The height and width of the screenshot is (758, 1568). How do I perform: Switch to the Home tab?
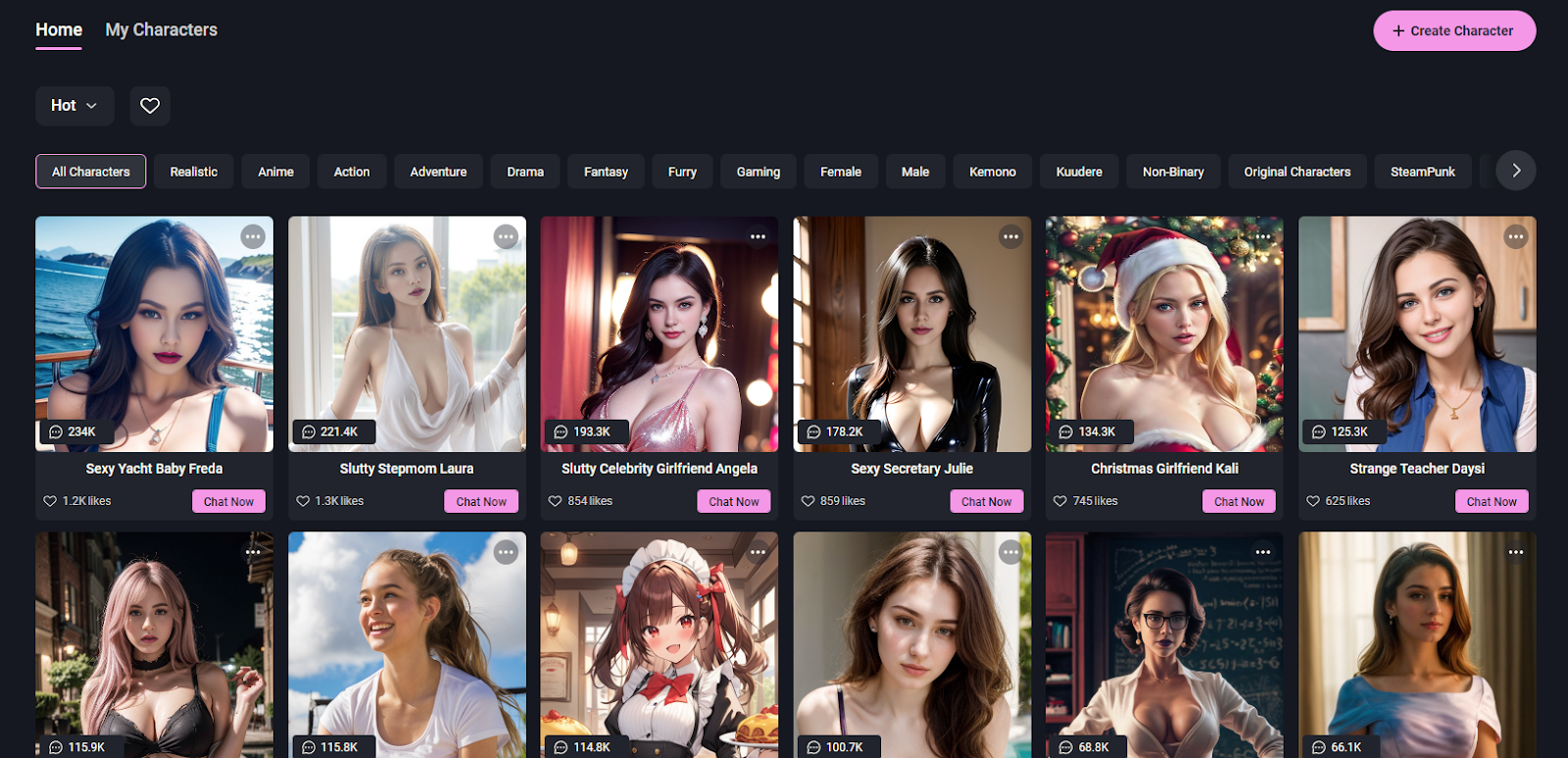click(59, 30)
